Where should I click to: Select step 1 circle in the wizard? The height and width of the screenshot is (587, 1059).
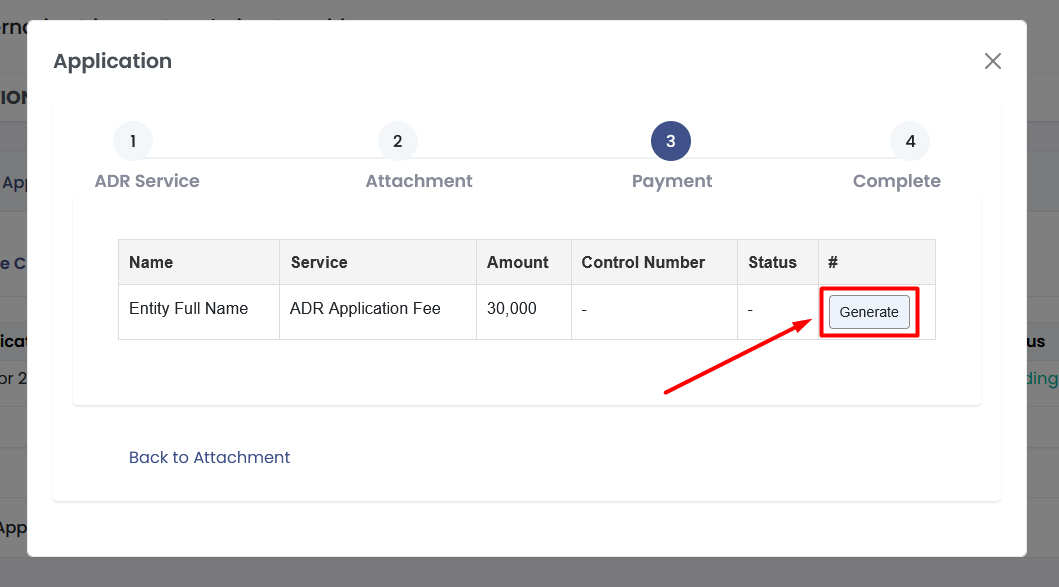133,141
